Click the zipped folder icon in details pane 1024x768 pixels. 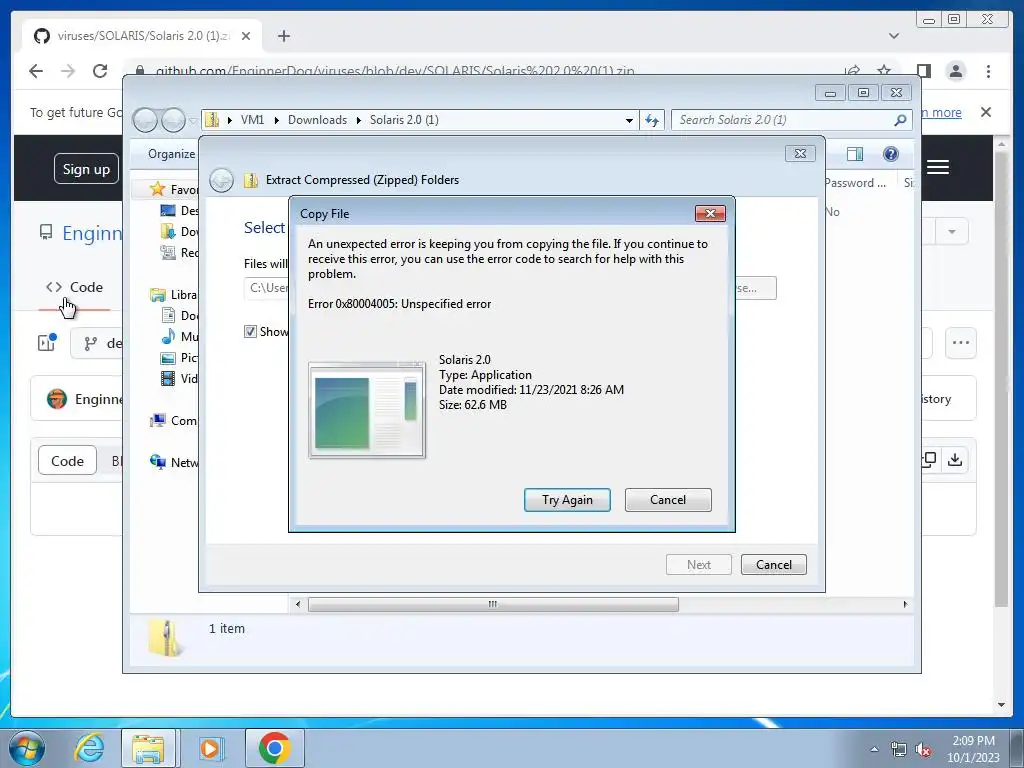coord(165,637)
